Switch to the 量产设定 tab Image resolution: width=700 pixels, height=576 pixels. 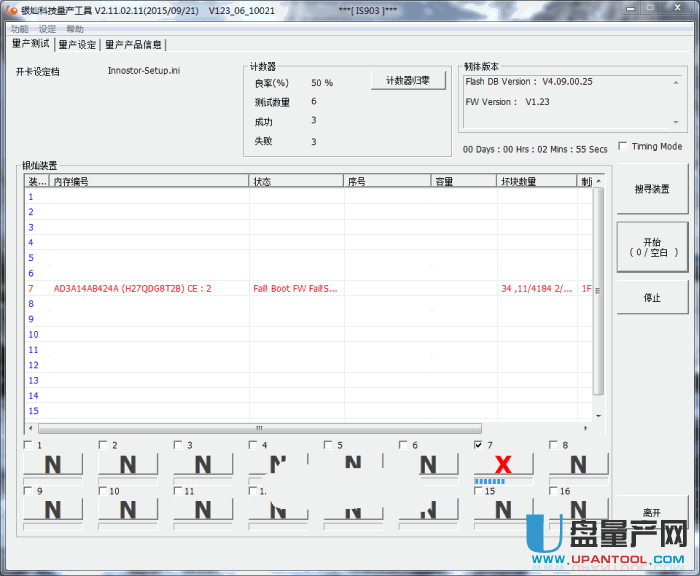[77, 44]
